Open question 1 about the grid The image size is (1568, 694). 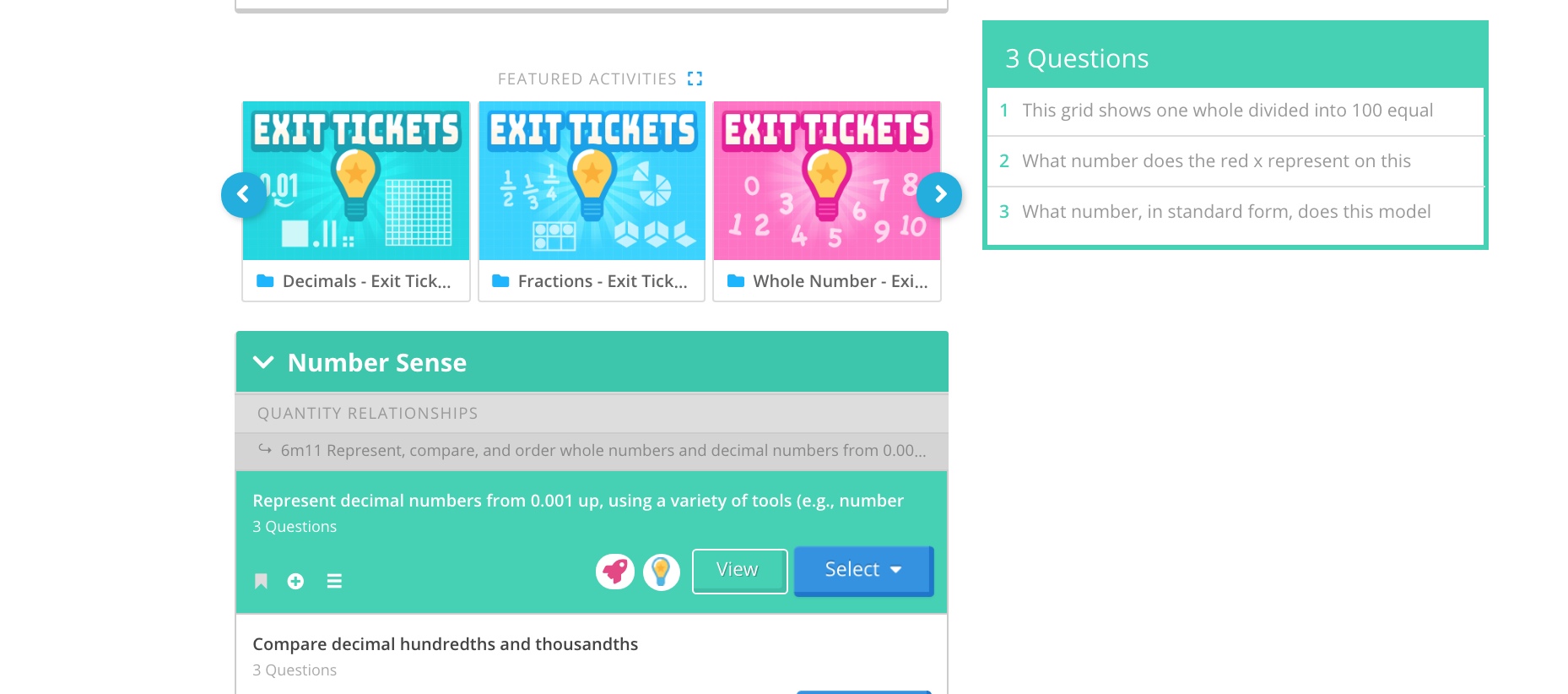click(x=1227, y=111)
